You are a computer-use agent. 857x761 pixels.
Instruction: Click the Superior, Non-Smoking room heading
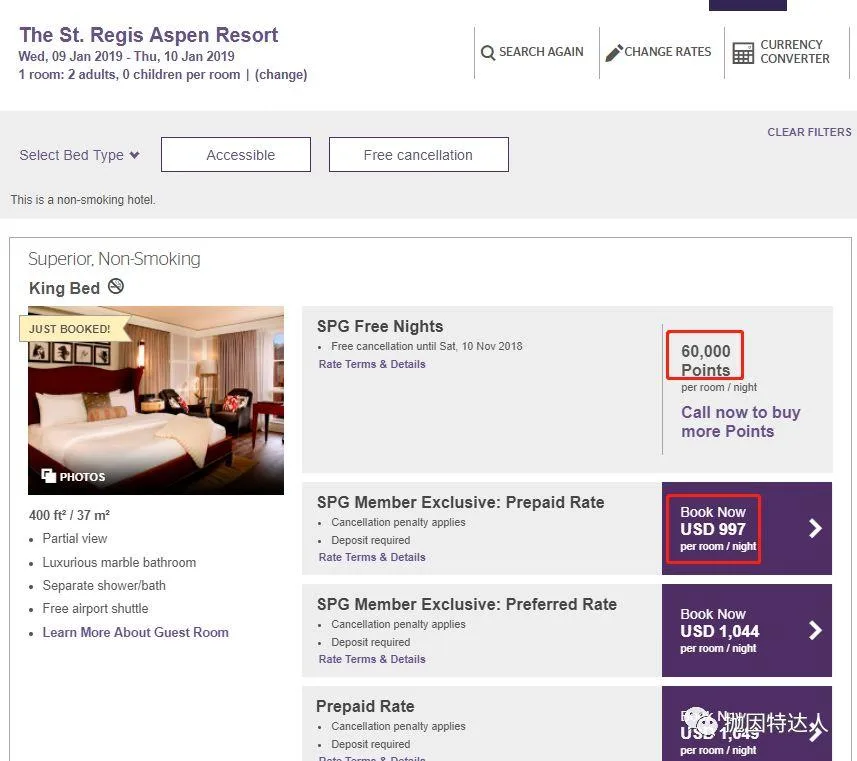click(x=114, y=259)
